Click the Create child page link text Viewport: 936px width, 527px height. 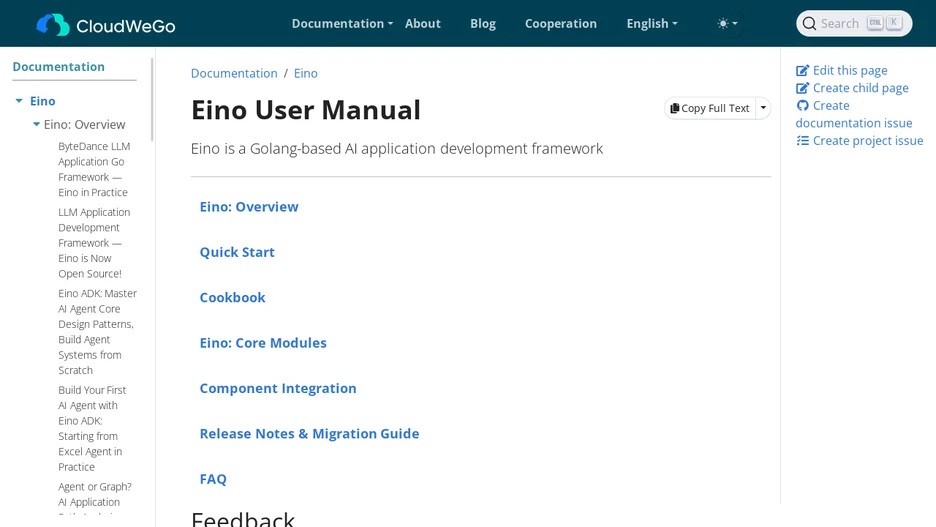coord(861,88)
